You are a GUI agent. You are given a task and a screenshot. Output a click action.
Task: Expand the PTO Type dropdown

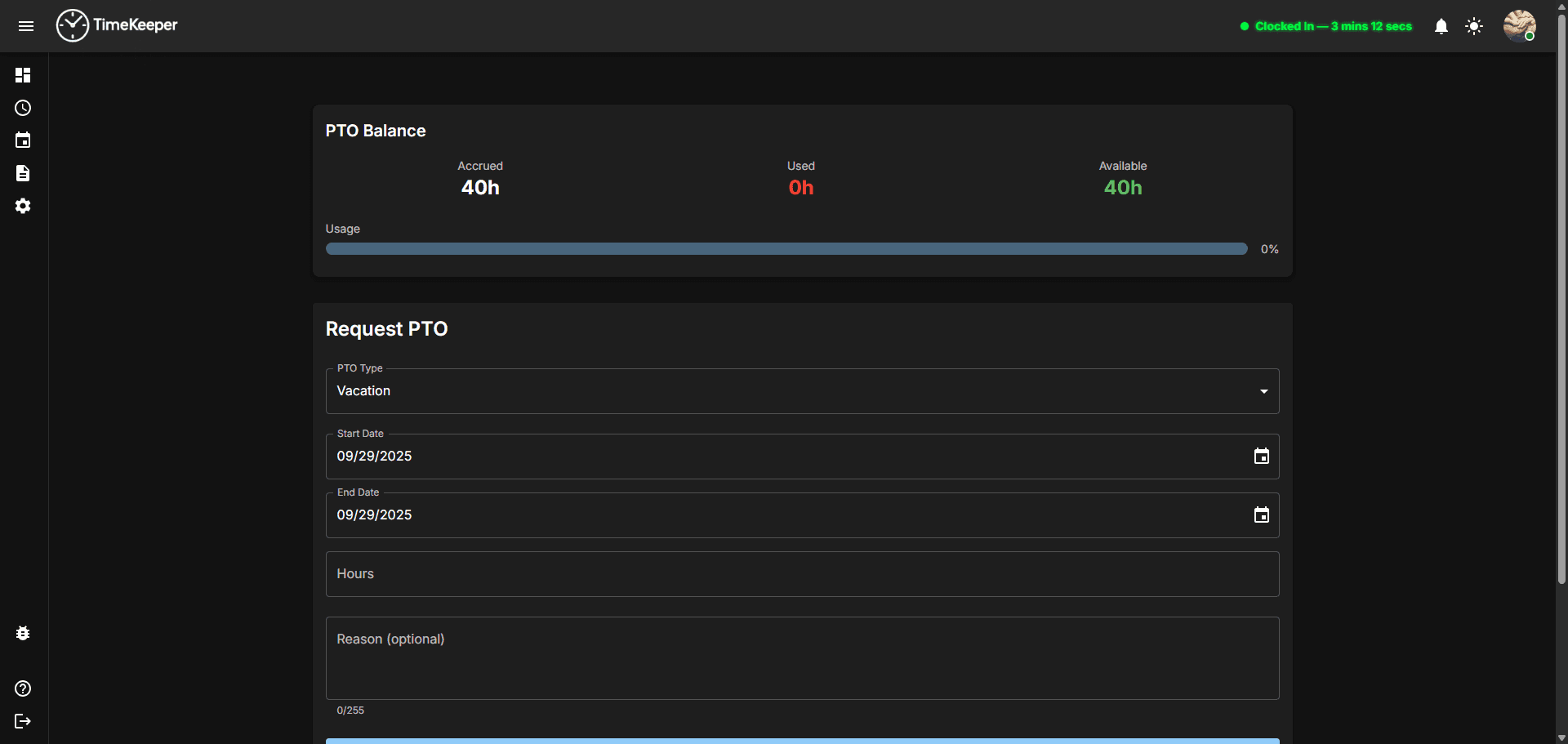tap(802, 391)
